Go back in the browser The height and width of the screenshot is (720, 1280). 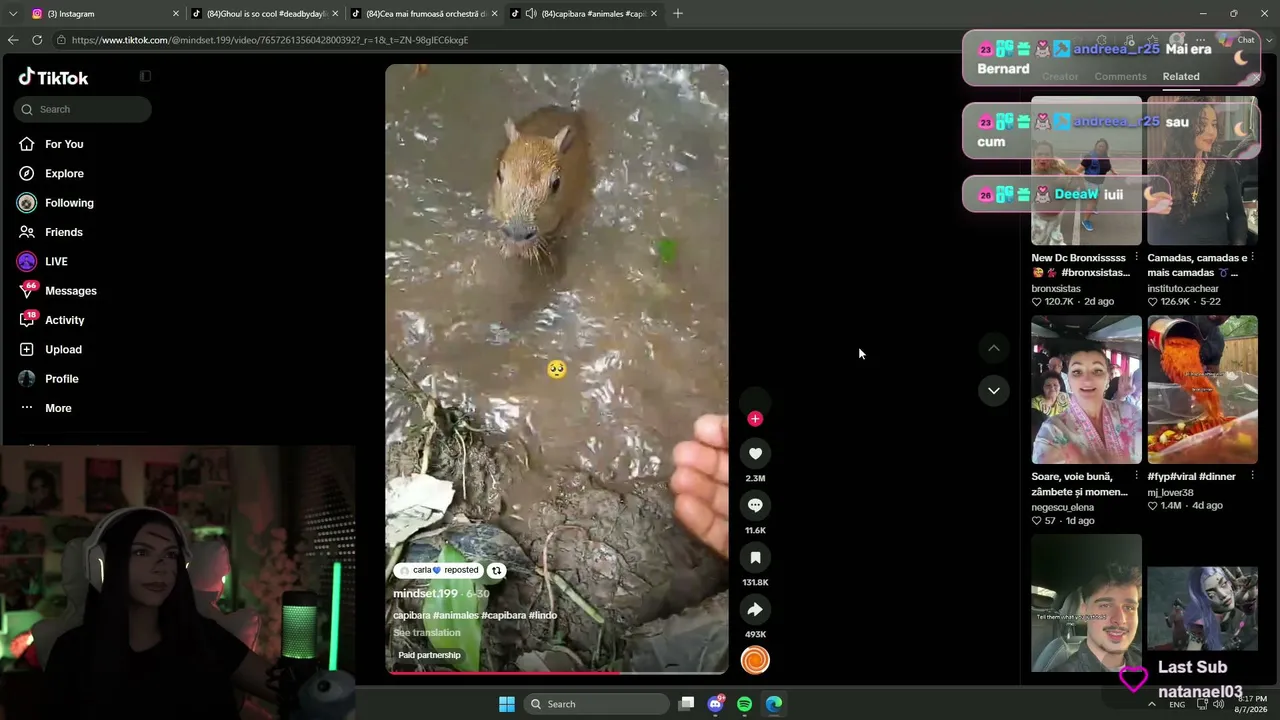[13, 40]
